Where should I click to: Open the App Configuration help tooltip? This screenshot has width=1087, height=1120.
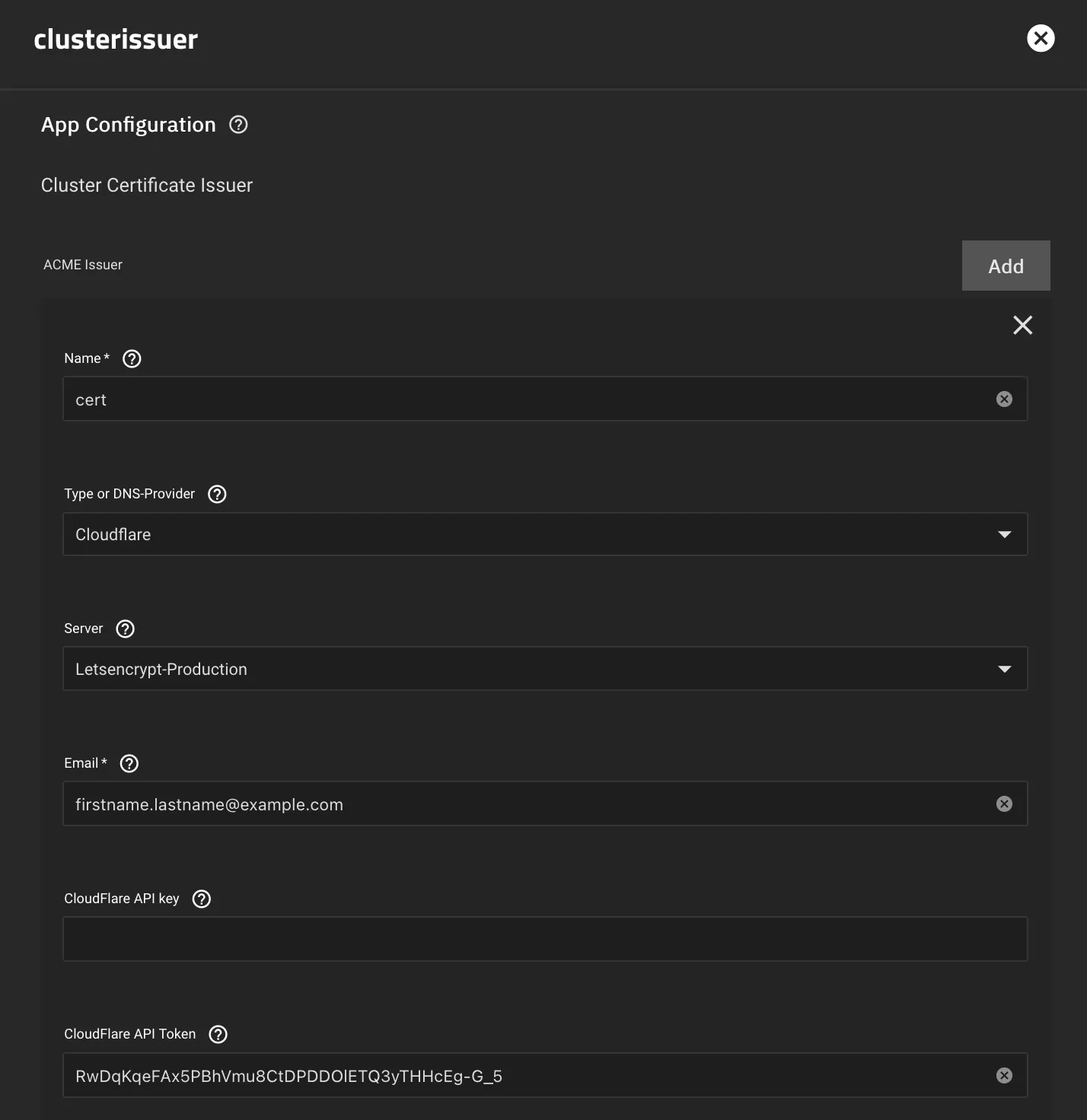pos(237,125)
